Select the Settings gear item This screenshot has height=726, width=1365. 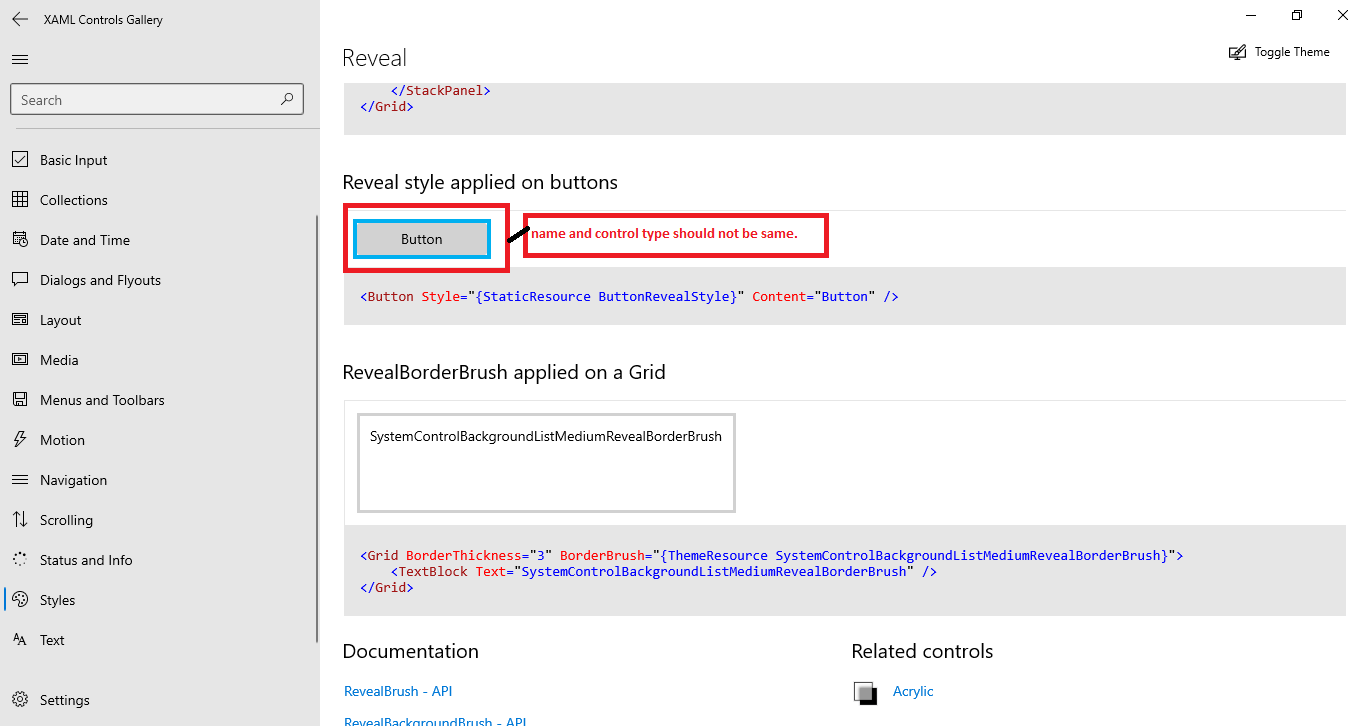coord(20,699)
